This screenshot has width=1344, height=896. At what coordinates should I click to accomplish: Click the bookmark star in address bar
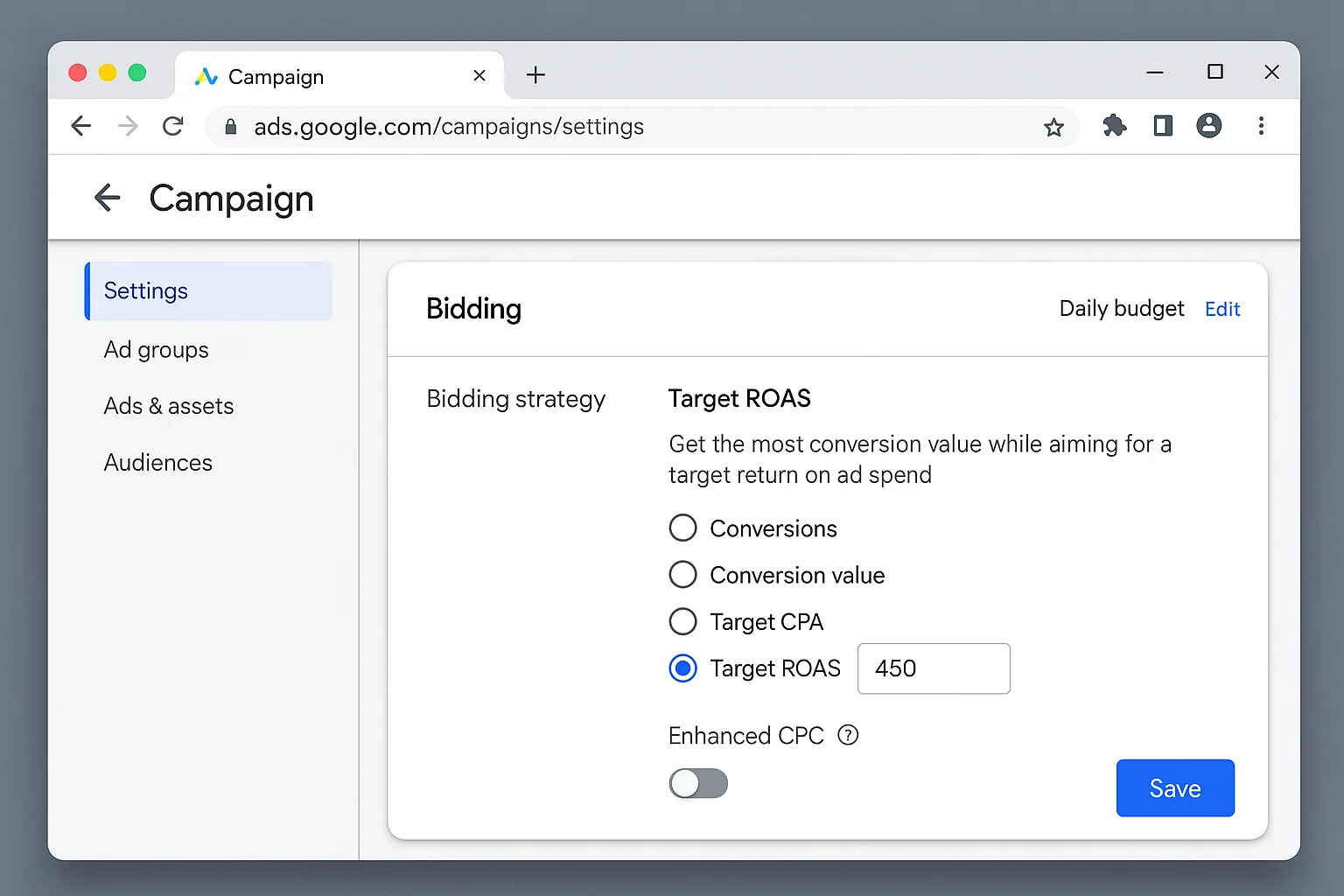[x=1054, y=126]
